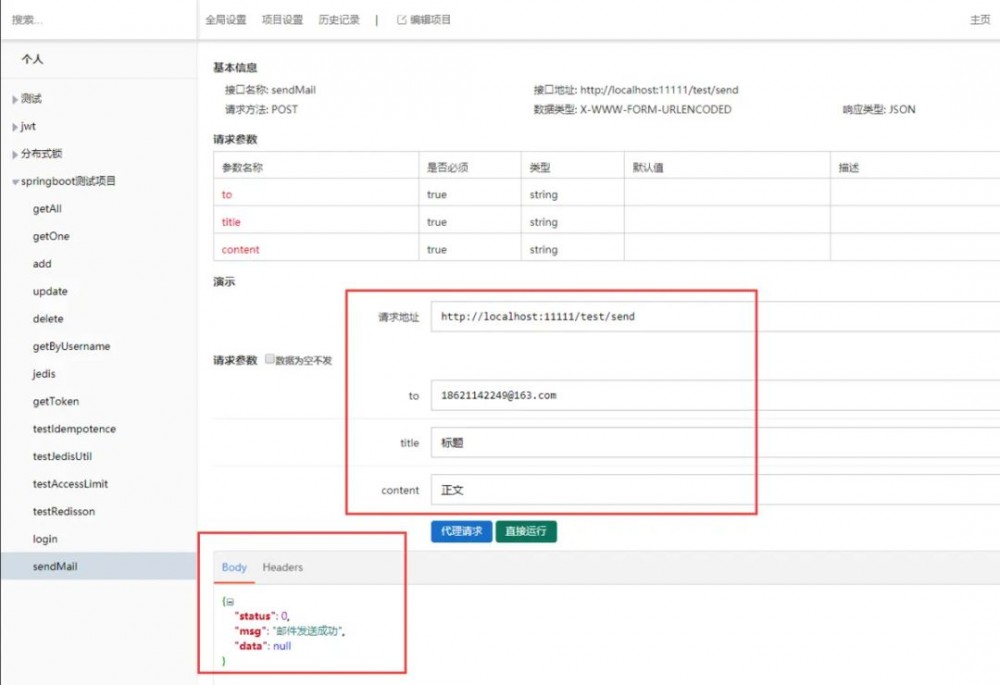Viewport: 1000px width, 685px height.
Task: Collapse the JSON response using the minus icon
Action: pos(228,601)
